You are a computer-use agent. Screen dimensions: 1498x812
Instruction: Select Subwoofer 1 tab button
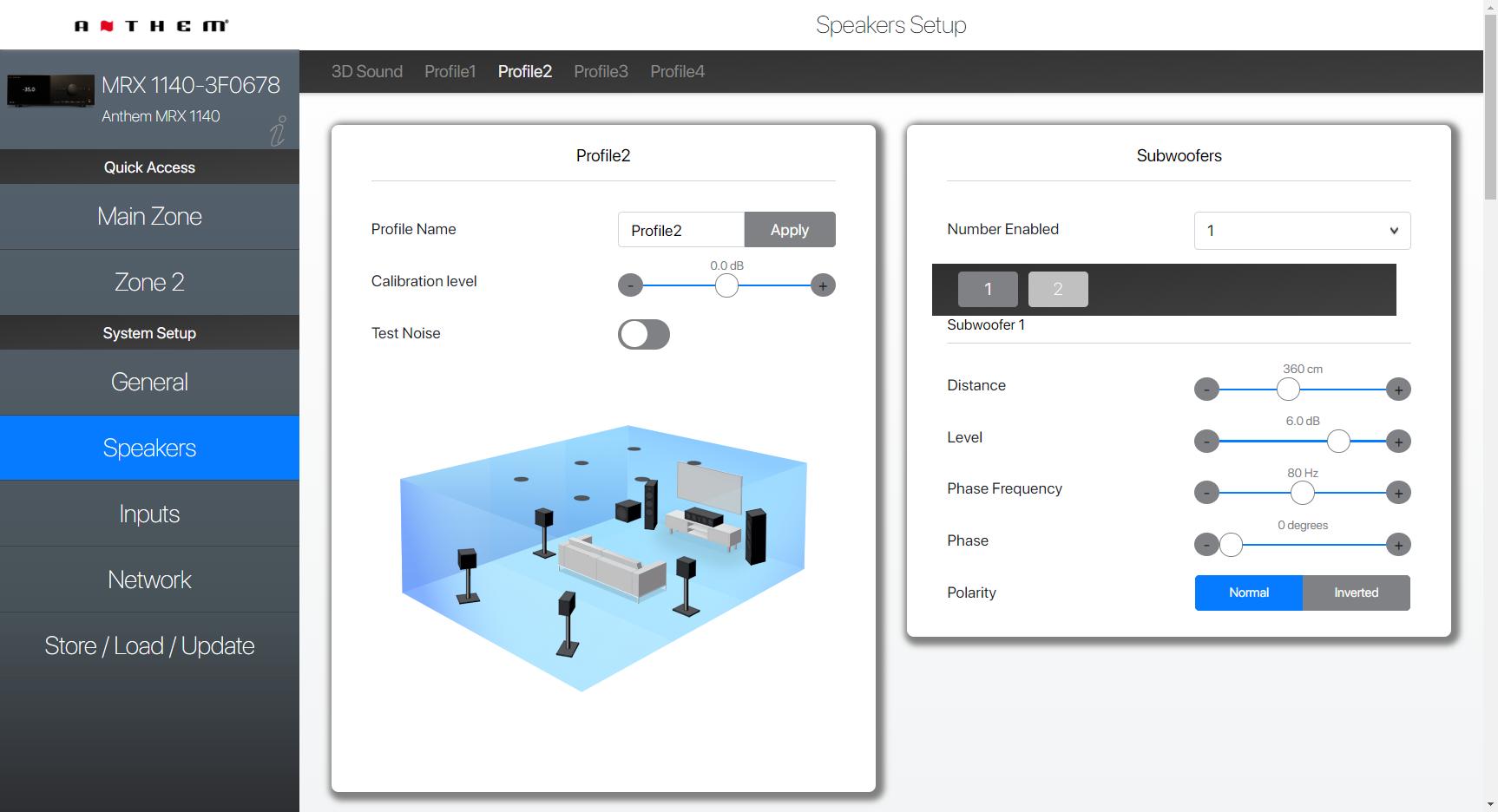pos(988,289)
